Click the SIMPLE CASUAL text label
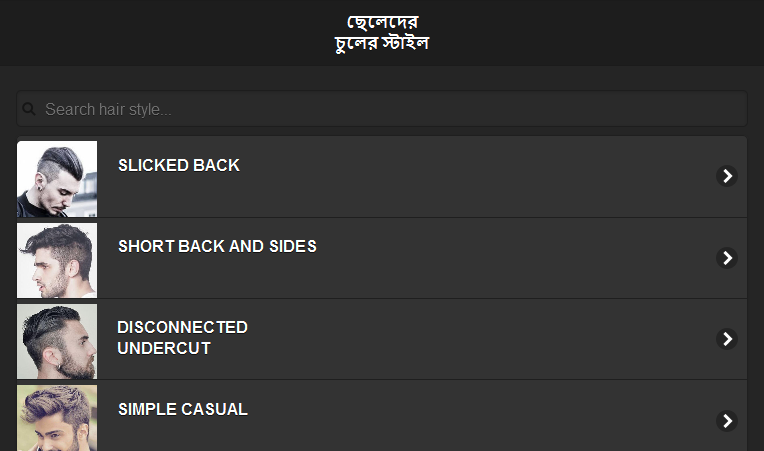Image resolution: width=764 pixels, height=451 pixels. click(x=183, y=409)
